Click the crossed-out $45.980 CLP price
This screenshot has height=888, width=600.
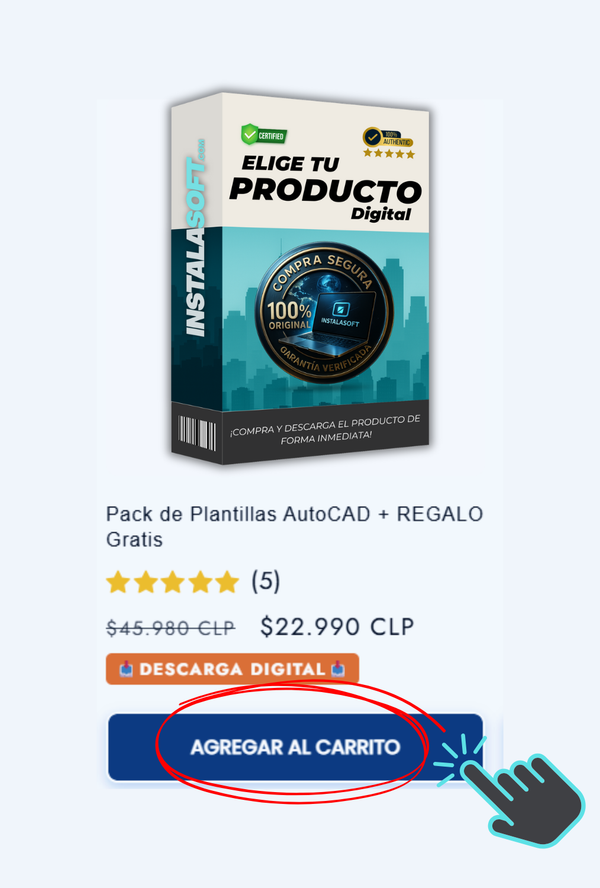point(171,628)
